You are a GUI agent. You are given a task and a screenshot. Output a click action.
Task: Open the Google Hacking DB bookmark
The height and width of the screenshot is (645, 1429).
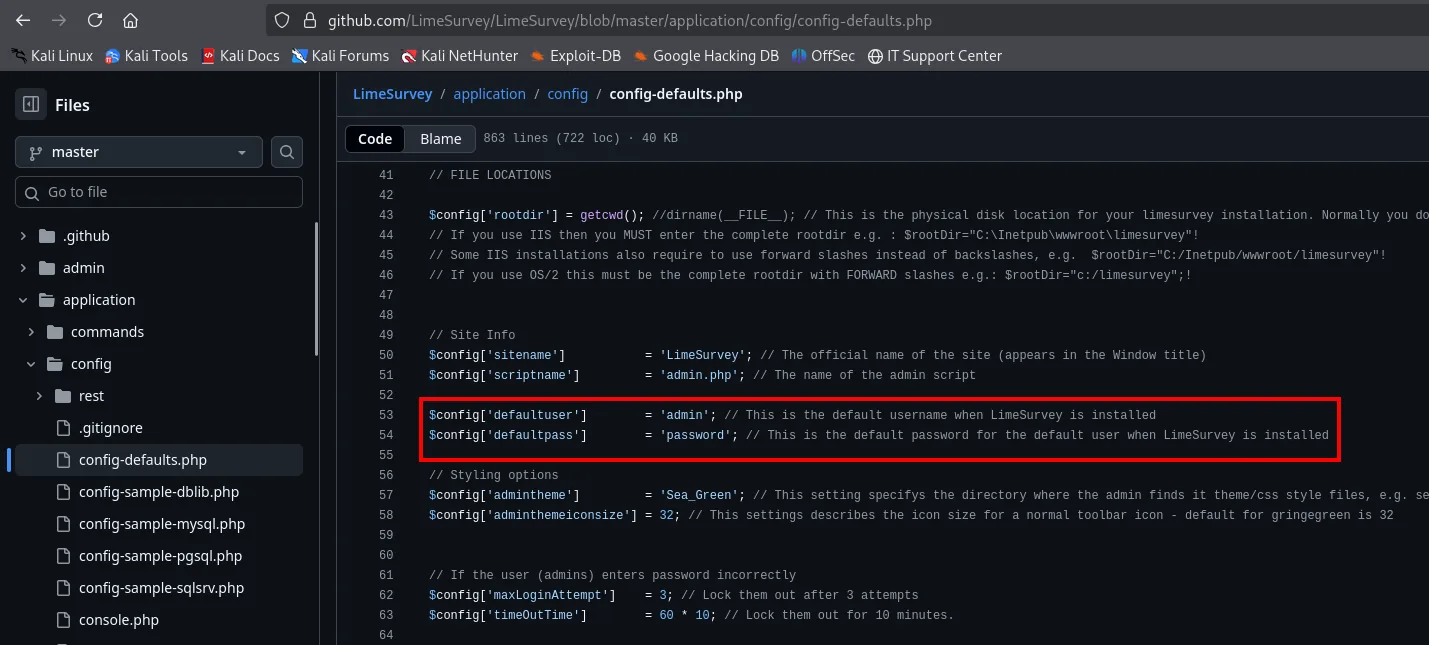pos(706,56)
